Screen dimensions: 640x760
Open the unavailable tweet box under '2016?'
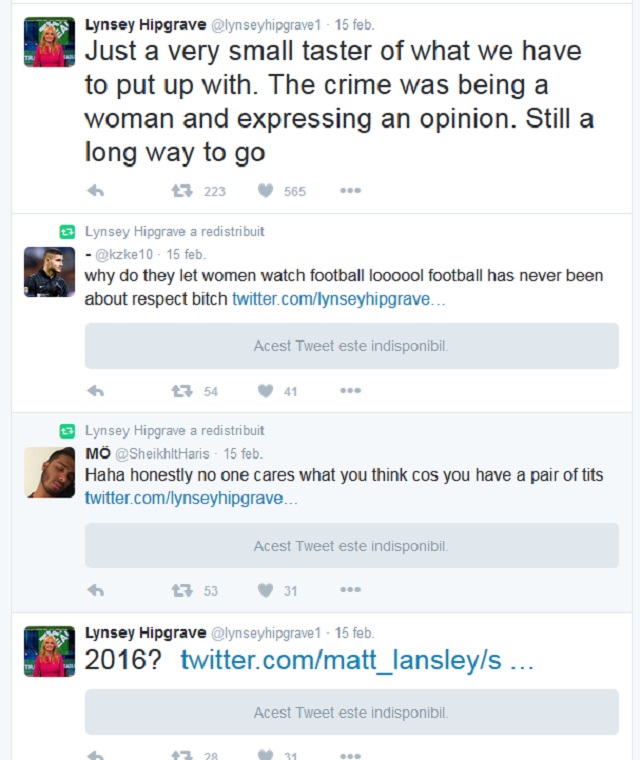(x=351, y=713)
